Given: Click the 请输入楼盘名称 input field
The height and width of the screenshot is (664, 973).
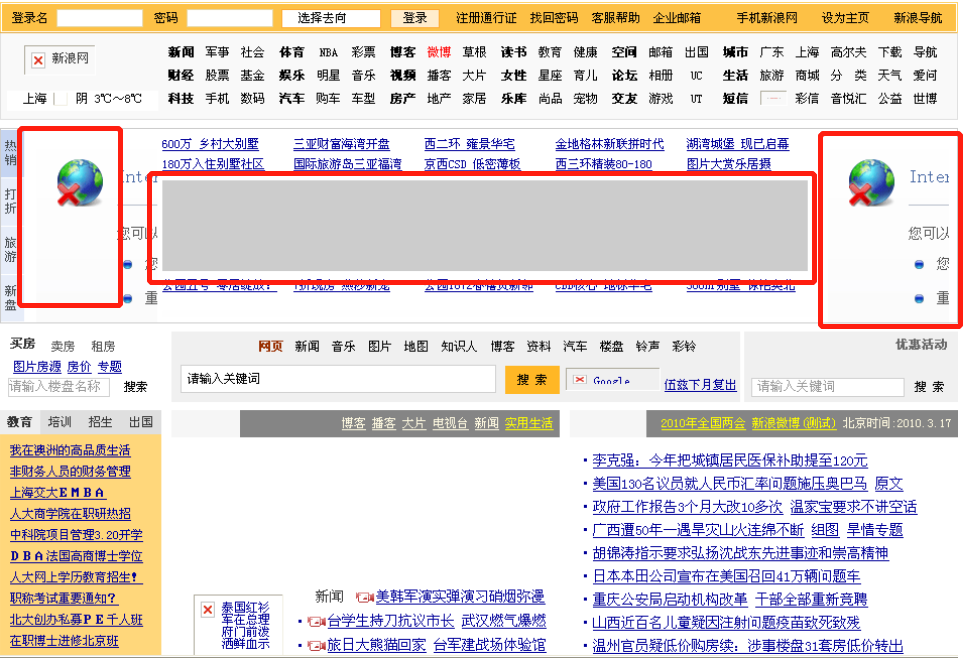Looking at the screenshot, I should click(59, 387).
